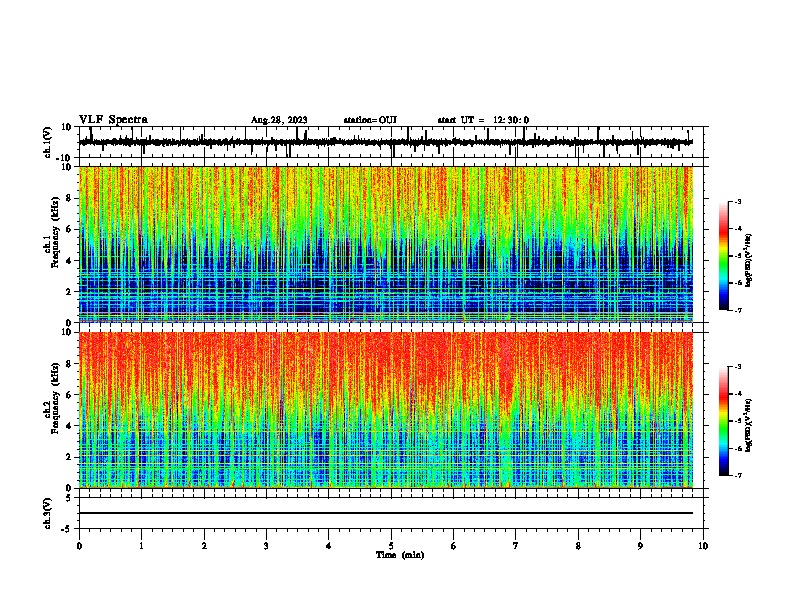Click time axis tick label "8"
This screenshot has height=612, width=792.
(x=578, y=546)
